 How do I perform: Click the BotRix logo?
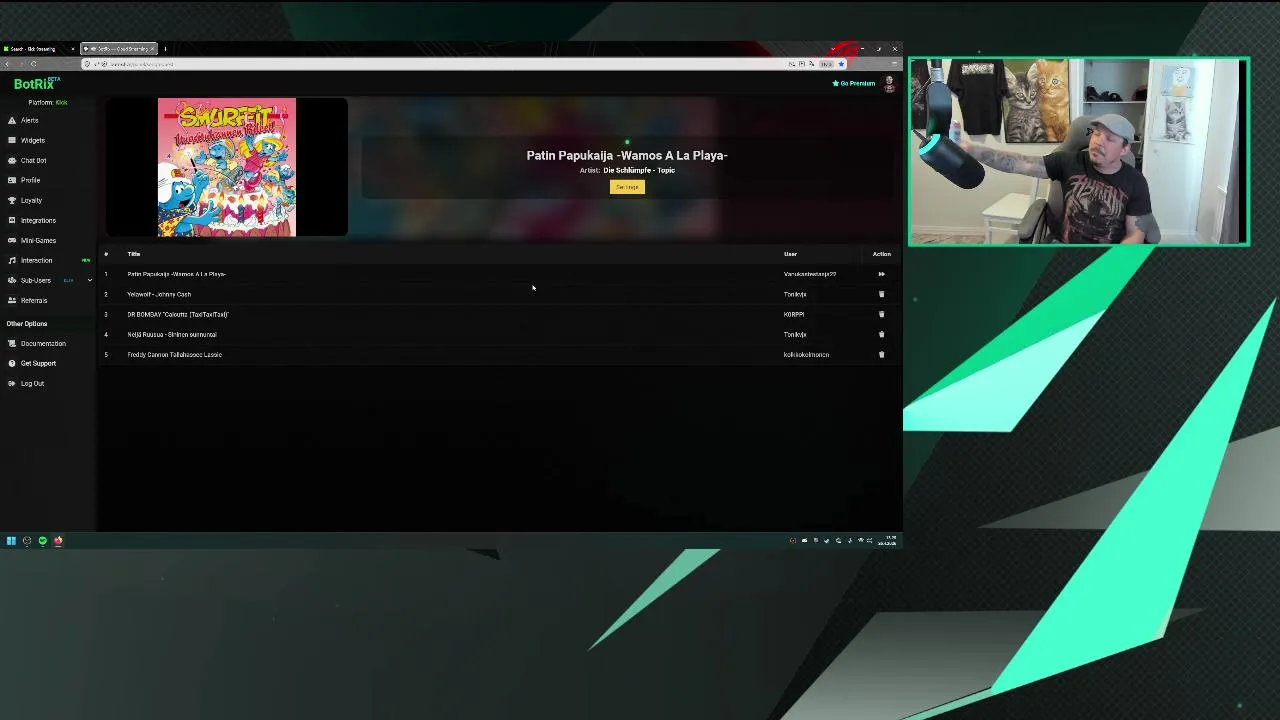click(36, 84)
